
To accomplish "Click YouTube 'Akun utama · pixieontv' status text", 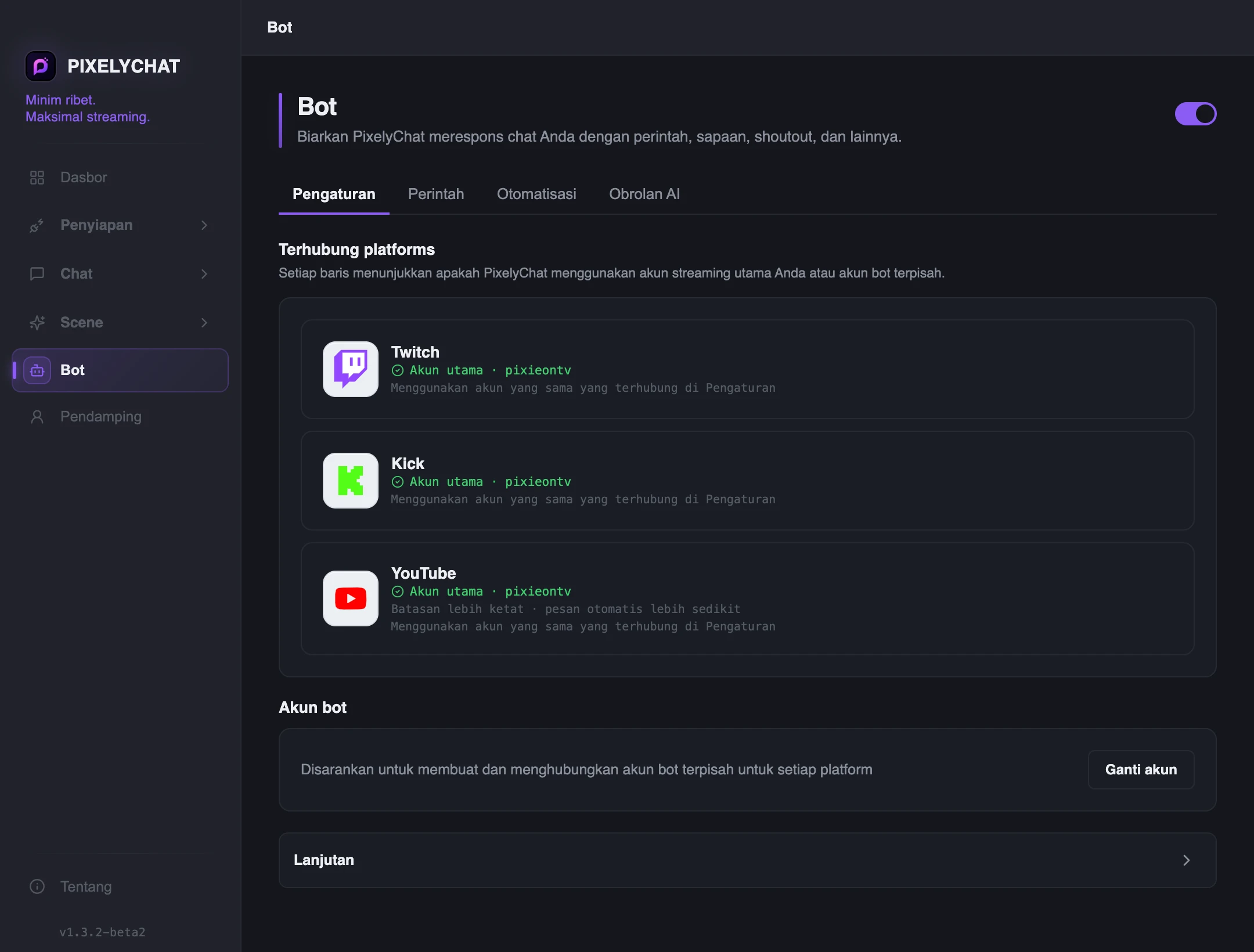I will (490, 592).
